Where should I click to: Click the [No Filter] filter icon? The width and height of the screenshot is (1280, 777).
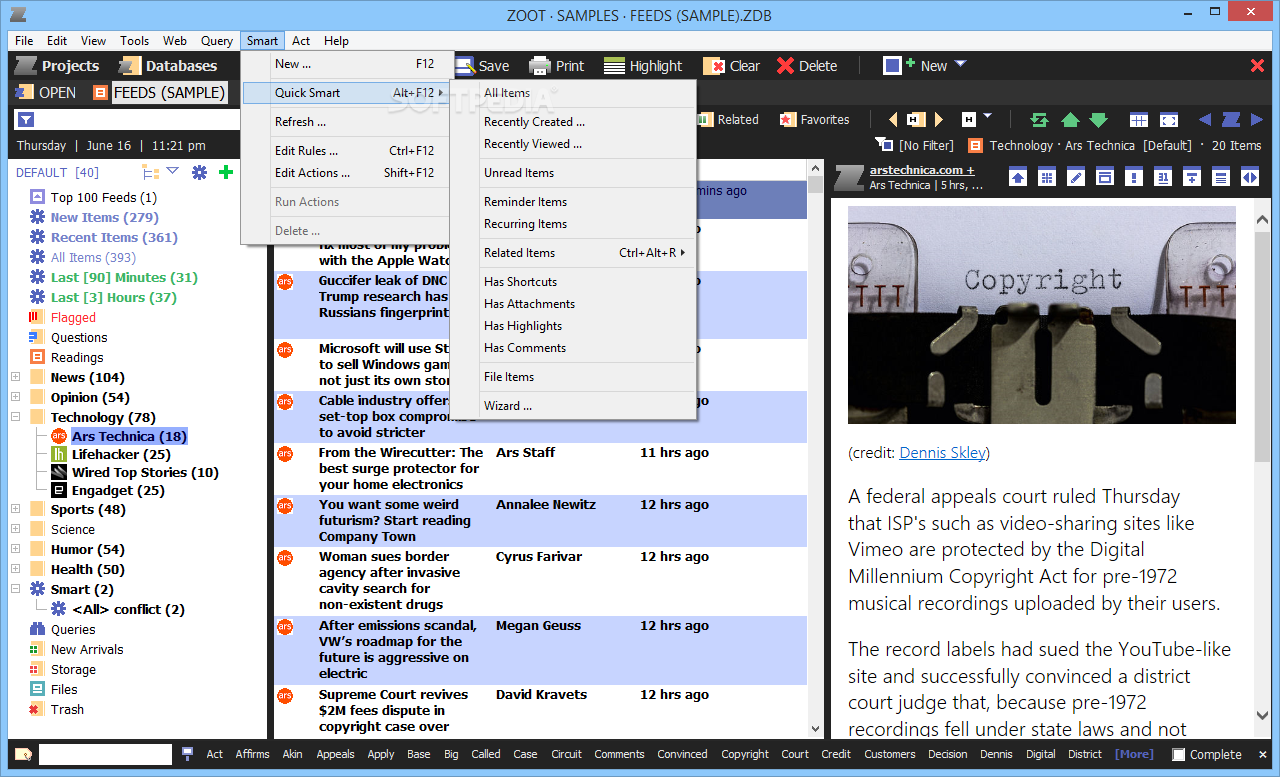pyautogui.click(x=884, y=145)
